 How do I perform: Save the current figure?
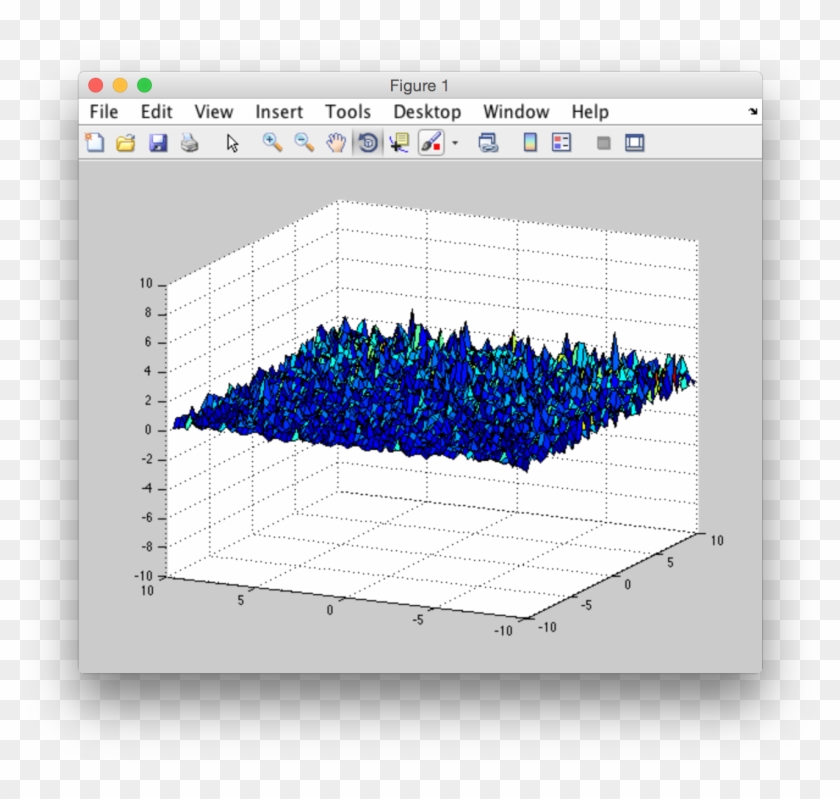click(x=158, y=143)
